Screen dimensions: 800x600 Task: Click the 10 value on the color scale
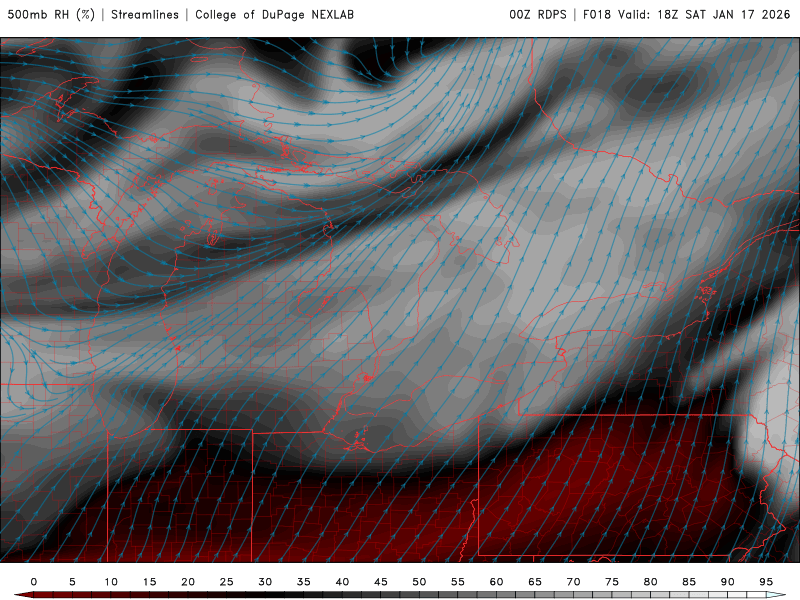click(x=111, y=582)
